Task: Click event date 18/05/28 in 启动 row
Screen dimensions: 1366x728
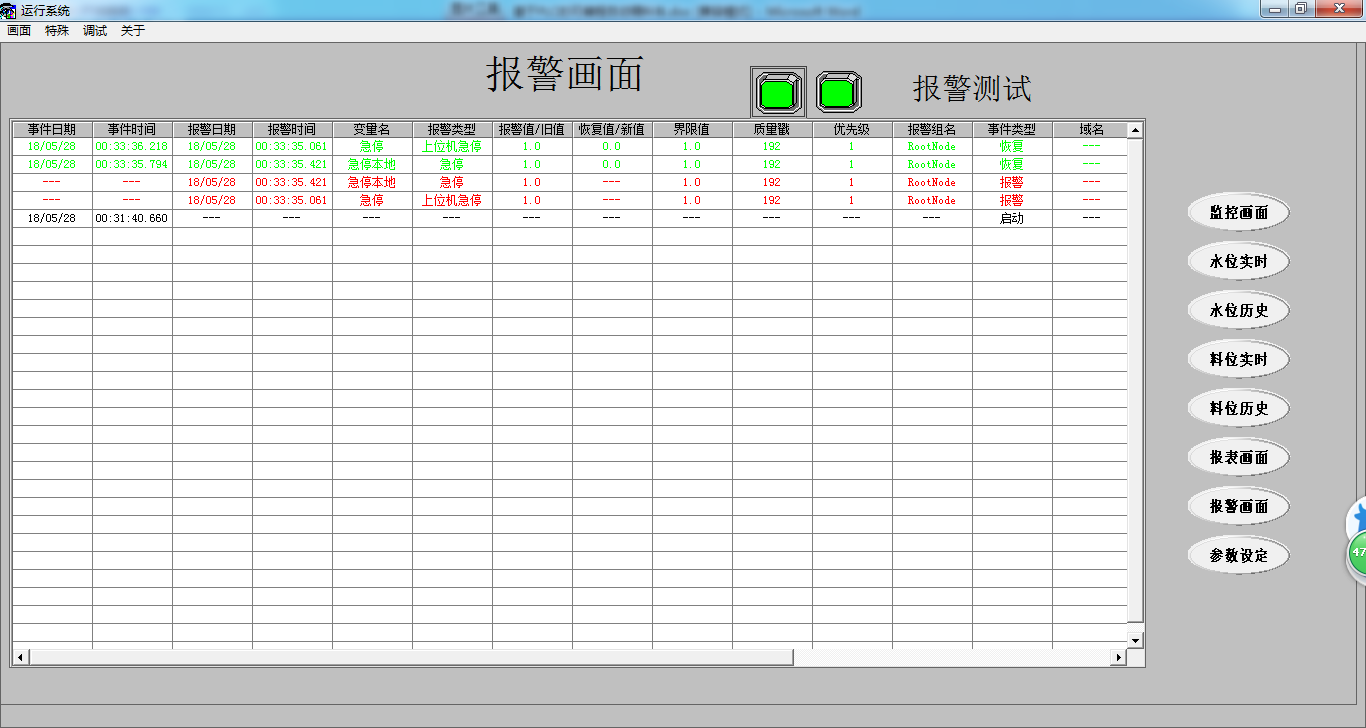Action: [x=52, y=218]
